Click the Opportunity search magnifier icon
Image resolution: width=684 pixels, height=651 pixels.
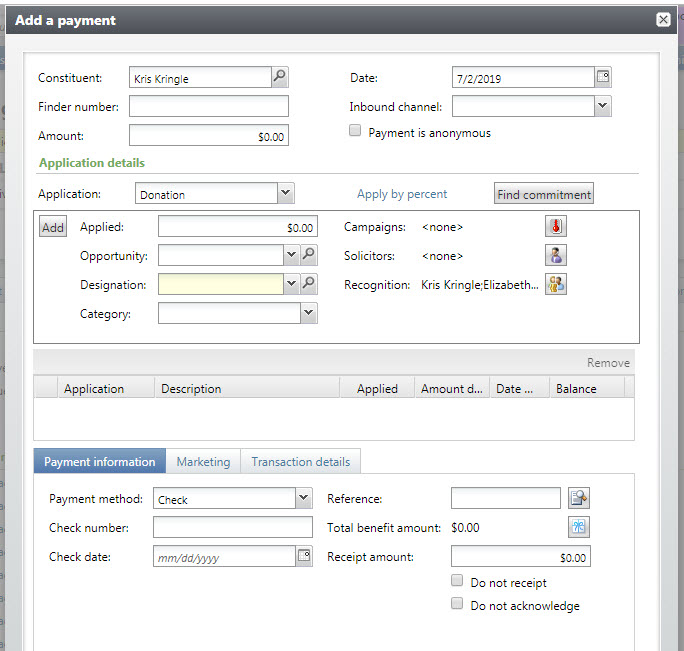click(309, 256)
